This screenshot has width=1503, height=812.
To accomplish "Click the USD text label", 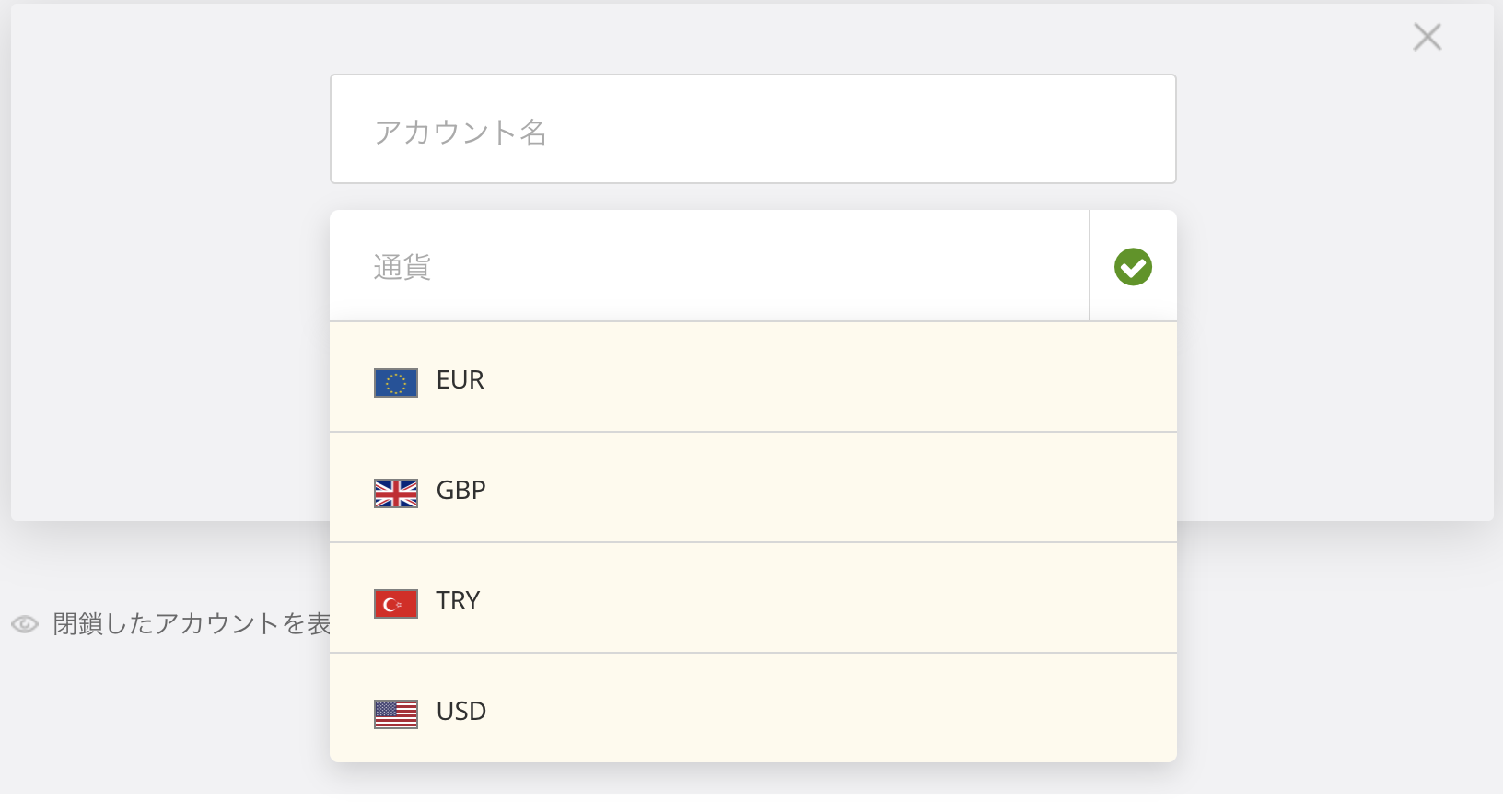I will point(461,712).
